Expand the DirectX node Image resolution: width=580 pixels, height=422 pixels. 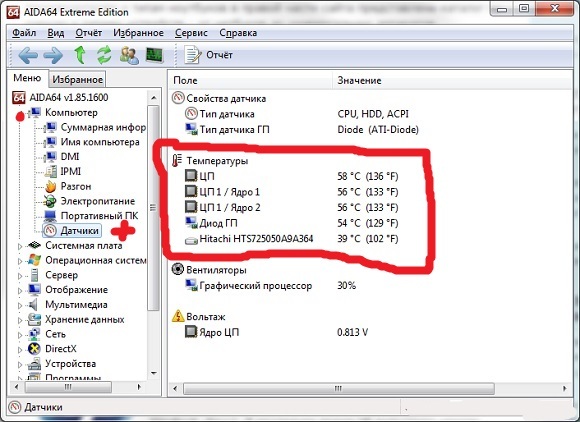click(20, 349)
